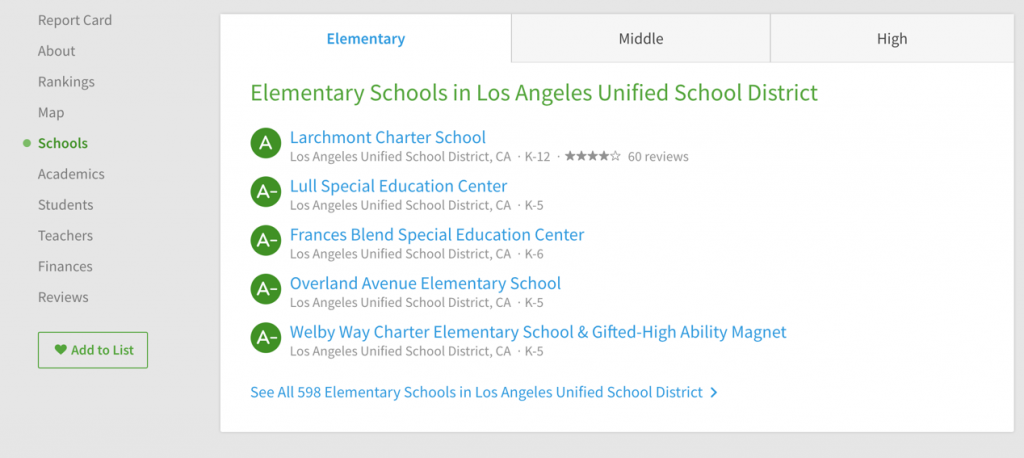
Task: Click the star rating for Larchmont Charter School
Action: click(592, 156)
